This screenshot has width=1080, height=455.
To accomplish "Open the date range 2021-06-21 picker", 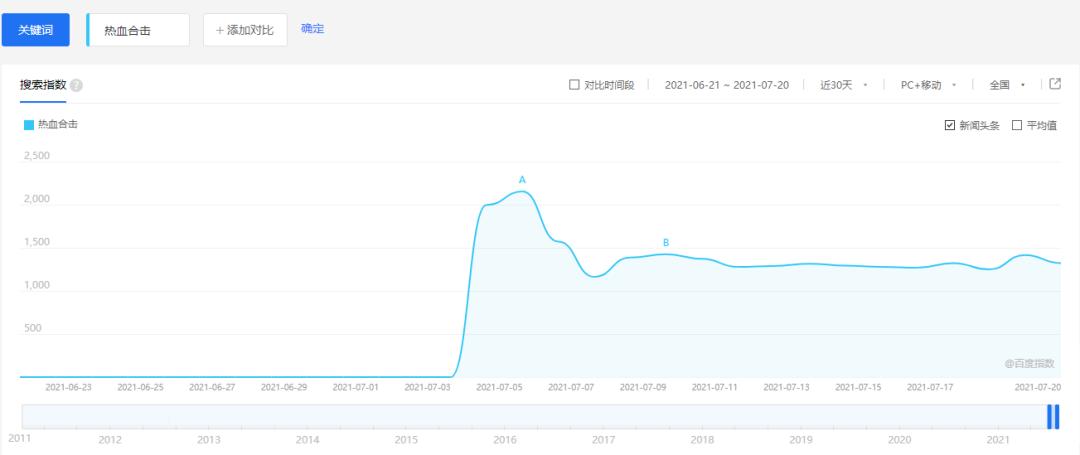I will pos(727,85).
